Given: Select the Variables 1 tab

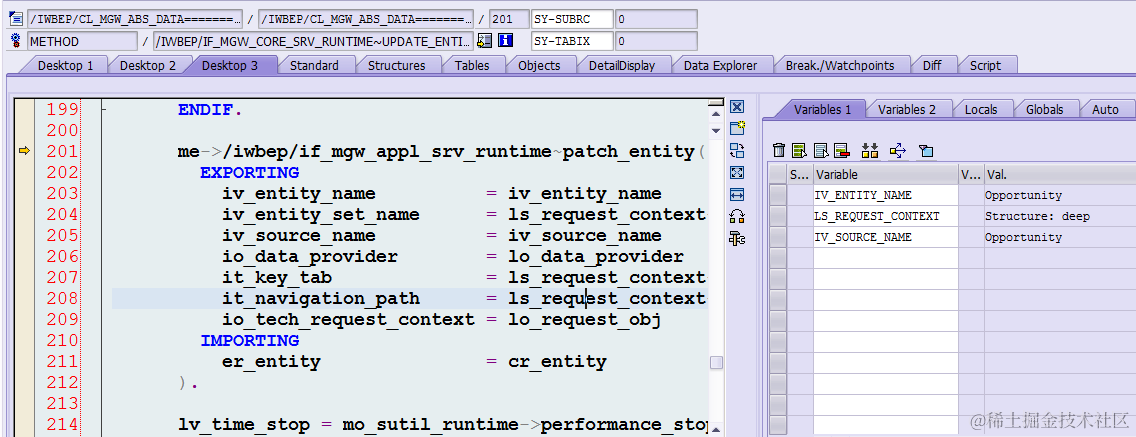Looking at the screenshot, I should coord(822,109).
